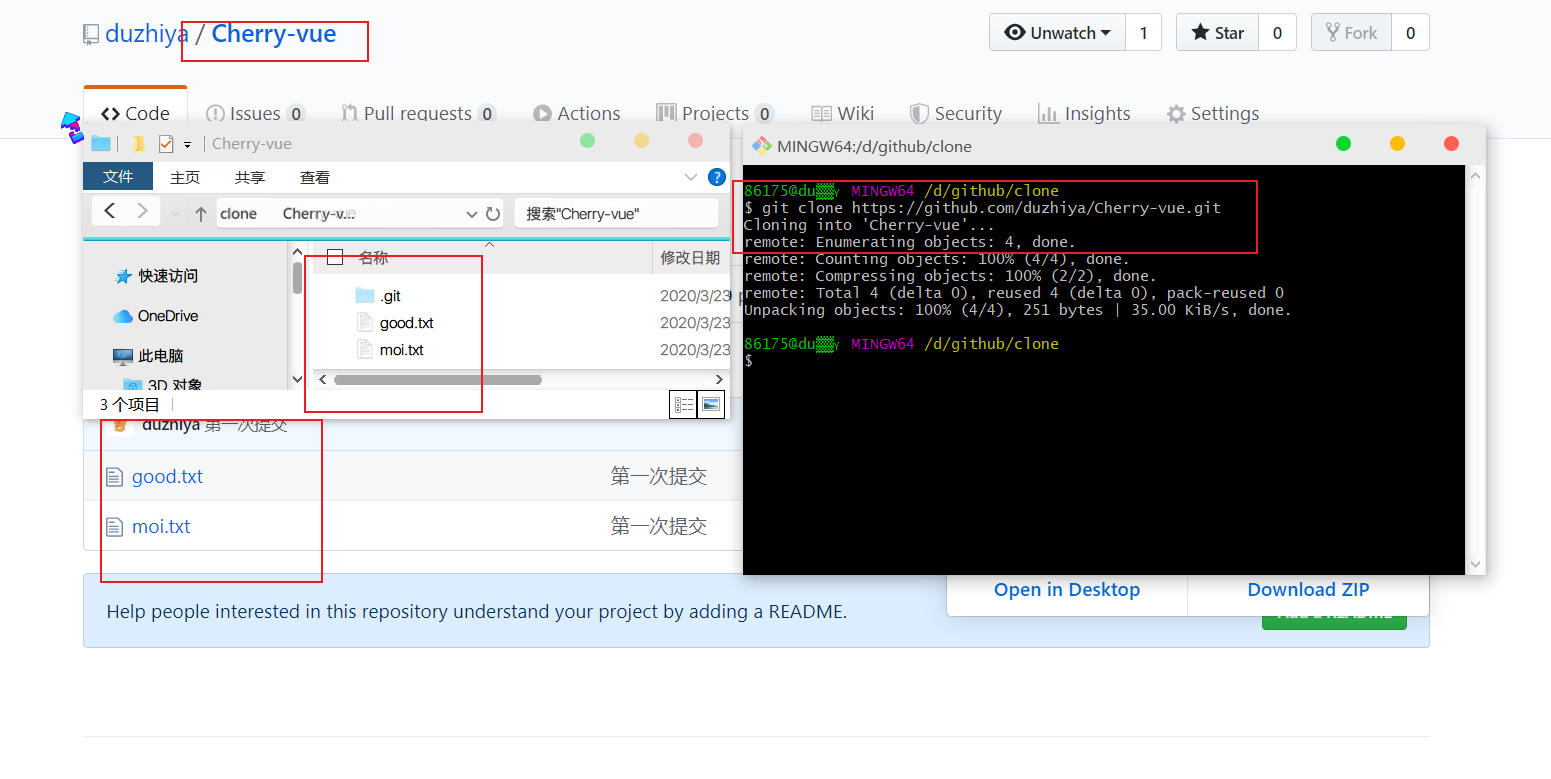Viewport: 1551px width, 779px height.
Task: Switch to the Issues tab
Action: 255,113
